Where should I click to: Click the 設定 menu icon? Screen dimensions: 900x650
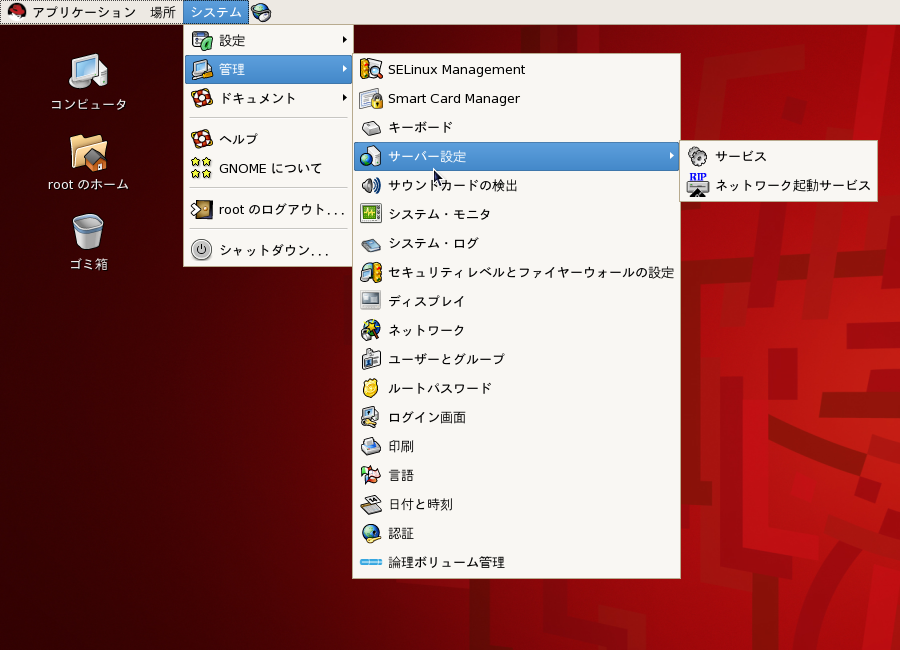pos(202,40)
